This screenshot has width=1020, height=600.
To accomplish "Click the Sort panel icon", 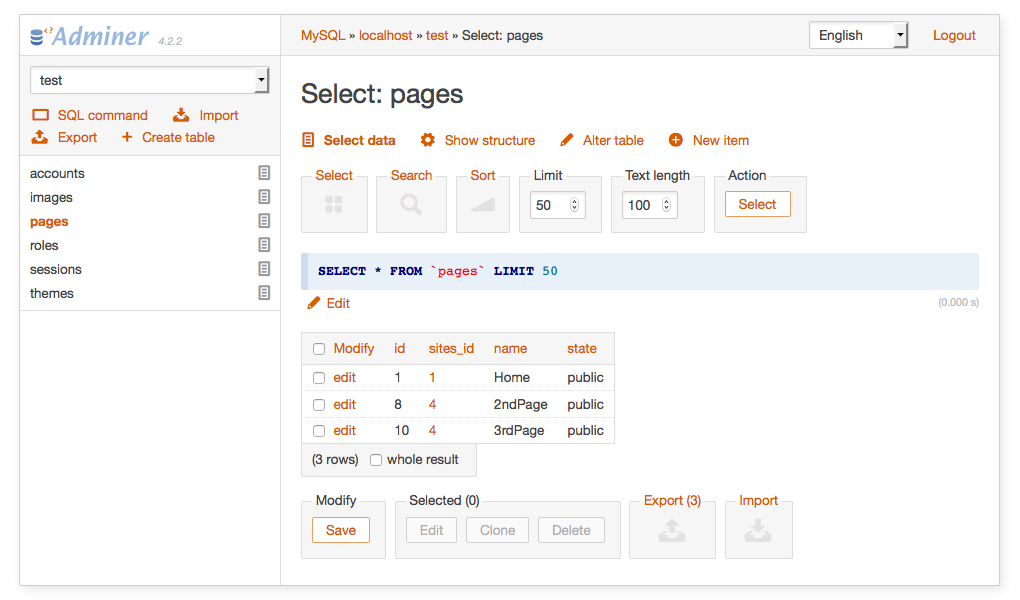I will 483,203.
